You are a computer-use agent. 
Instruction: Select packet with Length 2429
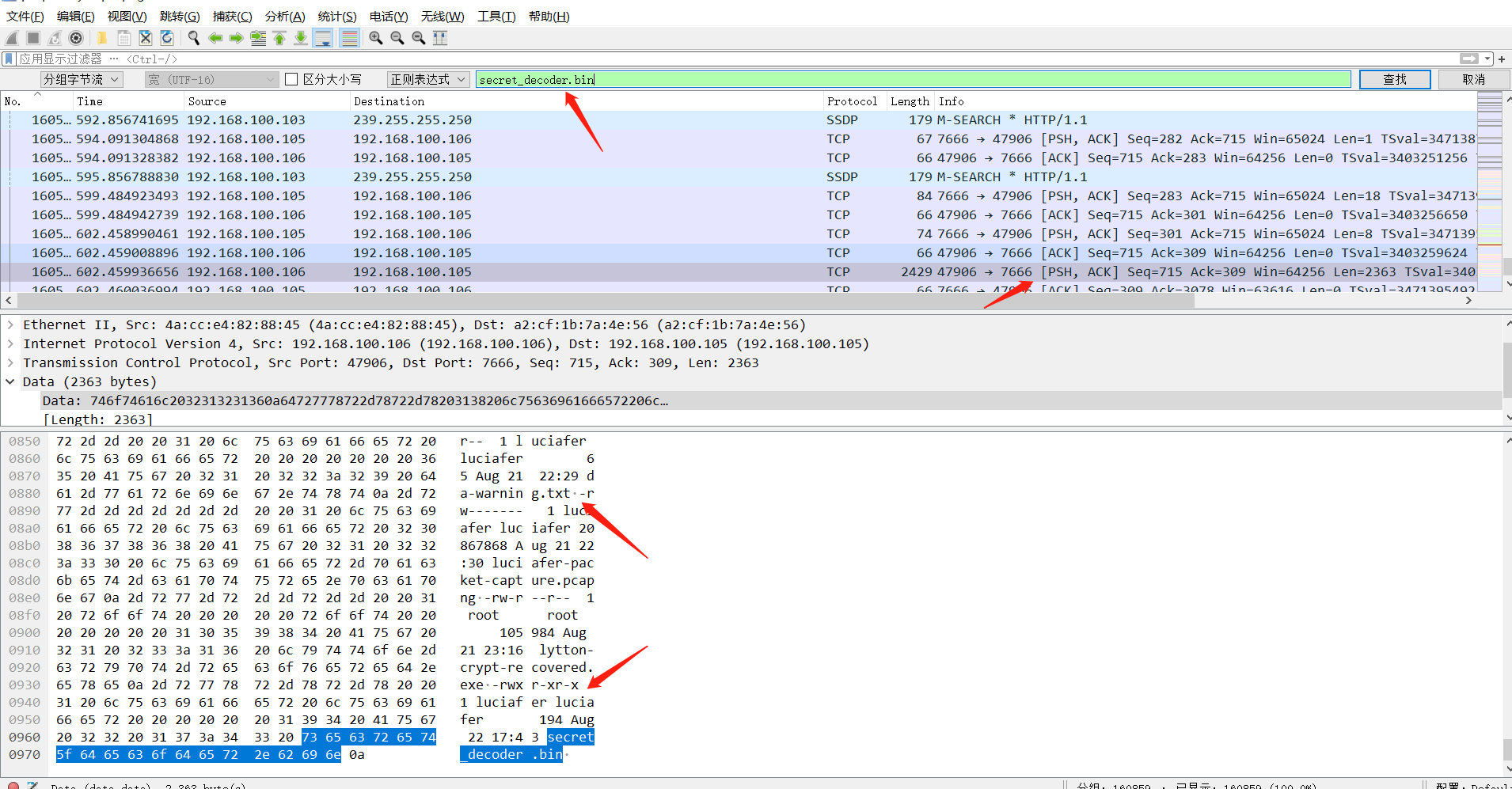738,272
